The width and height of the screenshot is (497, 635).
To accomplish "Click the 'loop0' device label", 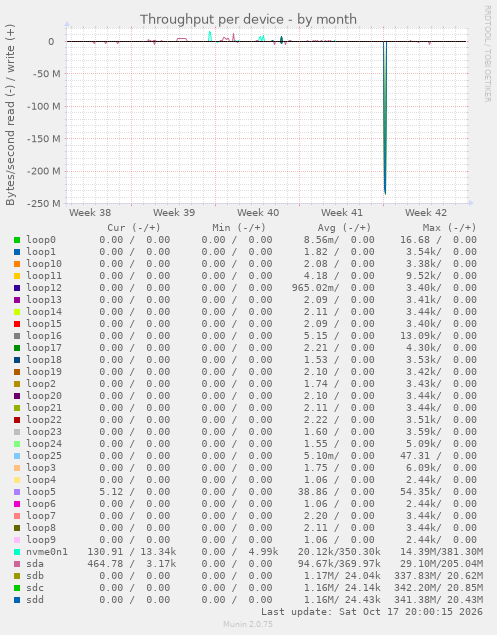I will point(41,240).
